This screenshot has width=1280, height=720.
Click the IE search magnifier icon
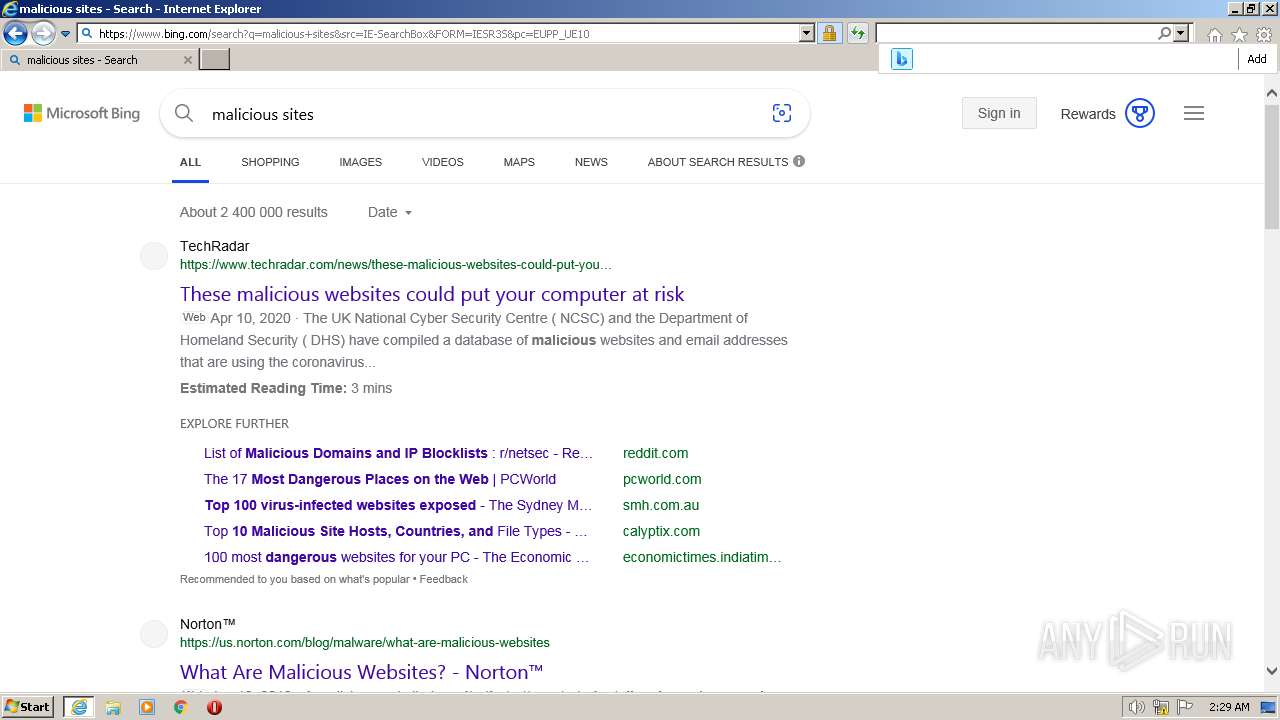[x=1164, y=33]
